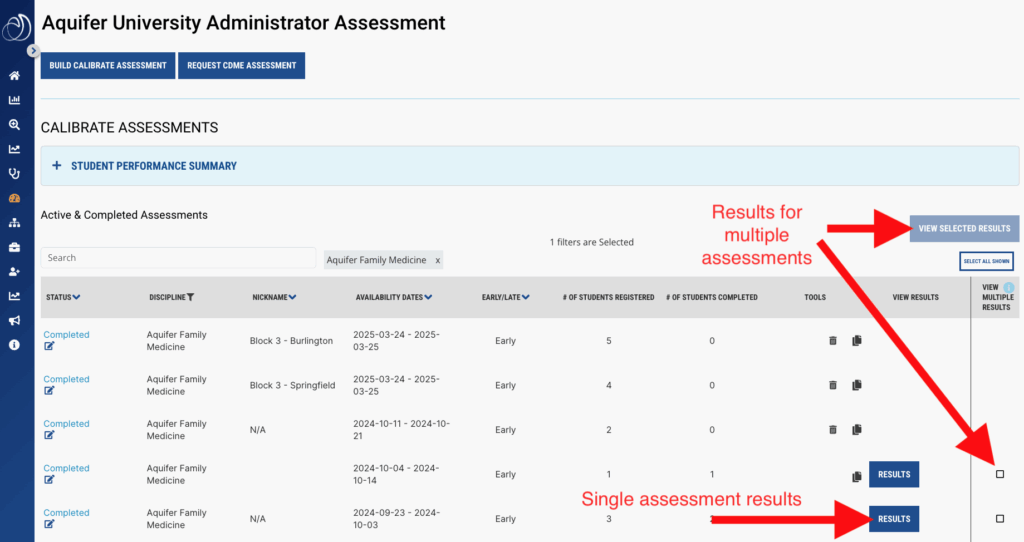Click View Selected Results button
The image size is (1024, 542).
[x=964, y=229]
